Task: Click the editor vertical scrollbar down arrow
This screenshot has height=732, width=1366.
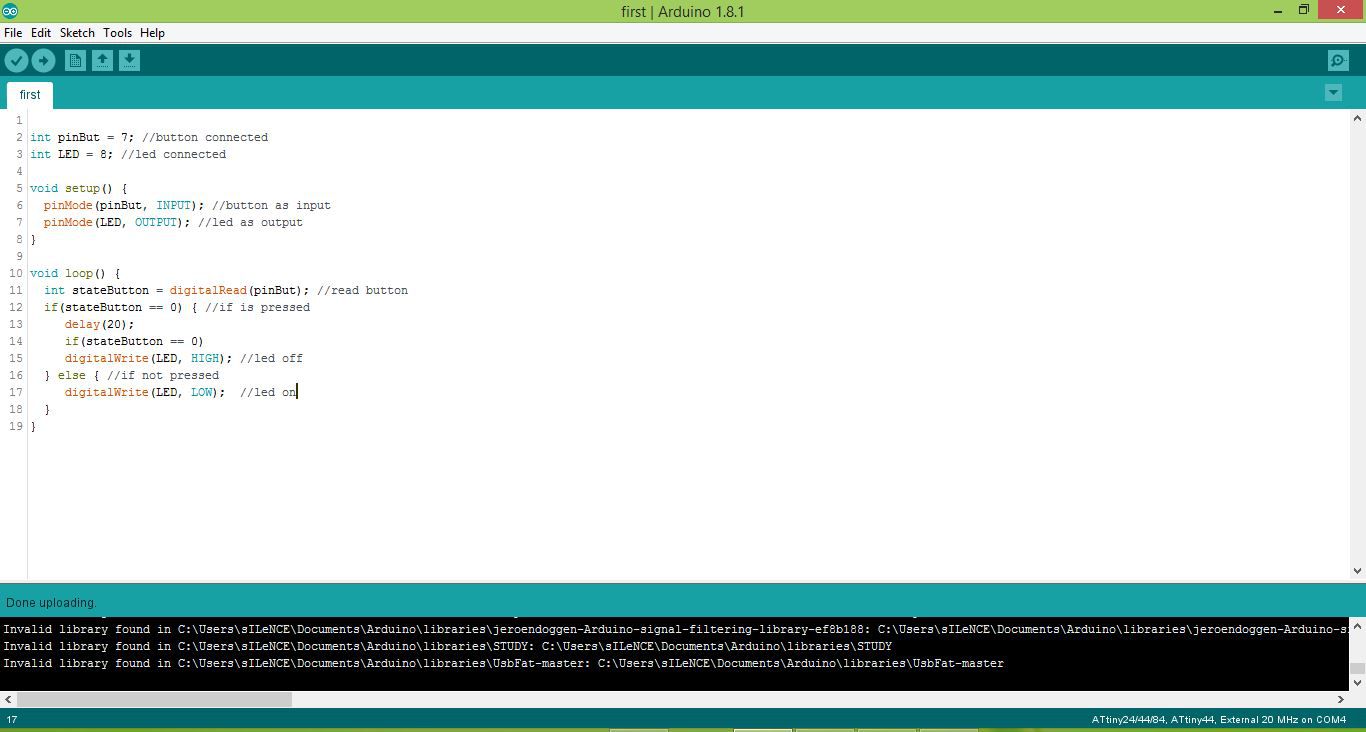Action: click(x=1357, y=571)
